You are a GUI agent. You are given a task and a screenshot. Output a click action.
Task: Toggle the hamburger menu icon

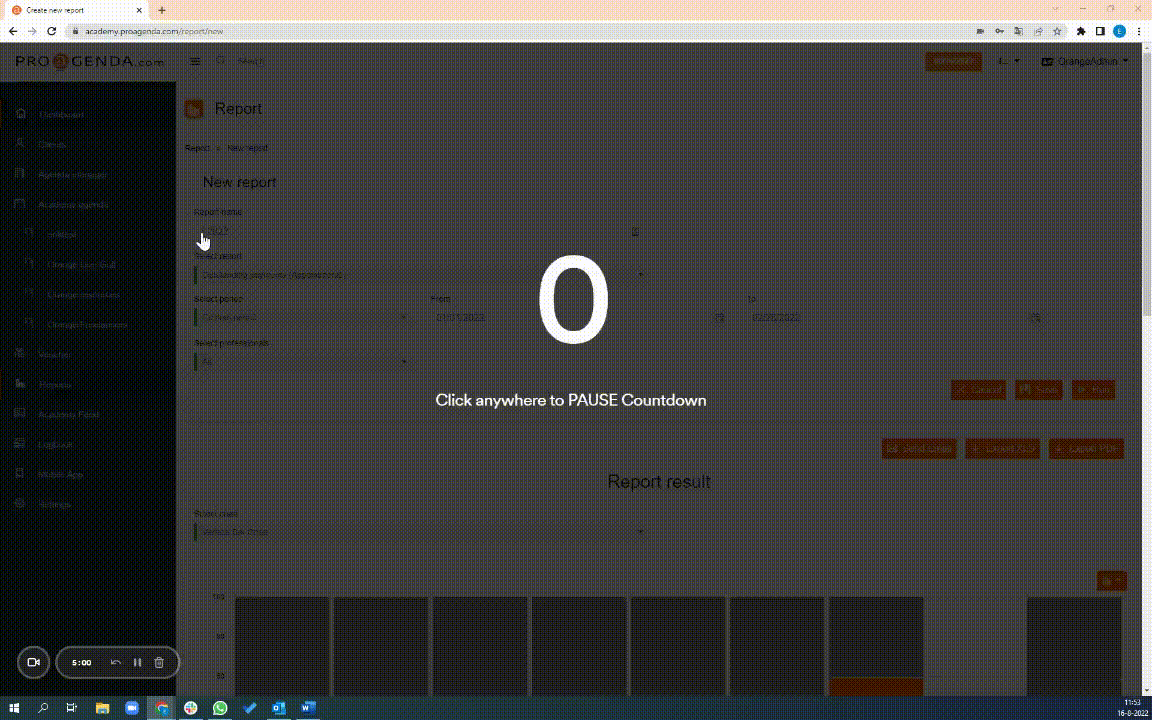pos(195,61)
